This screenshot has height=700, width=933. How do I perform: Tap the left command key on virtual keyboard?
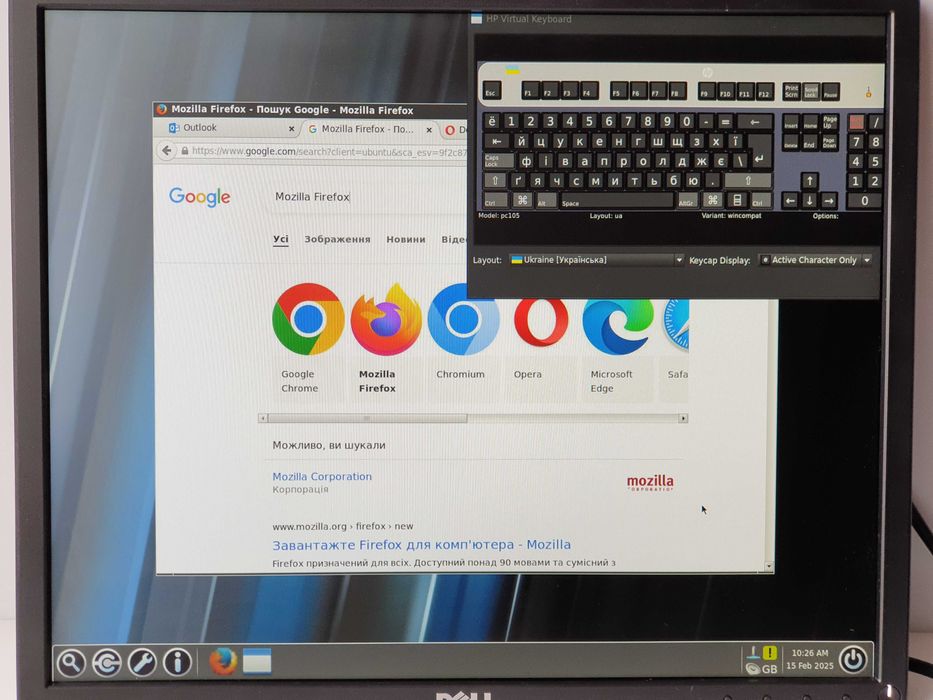[x=522, y=201]
